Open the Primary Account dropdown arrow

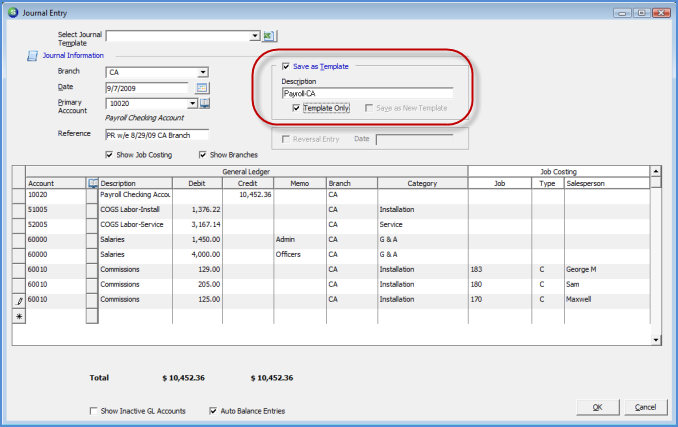192,103
